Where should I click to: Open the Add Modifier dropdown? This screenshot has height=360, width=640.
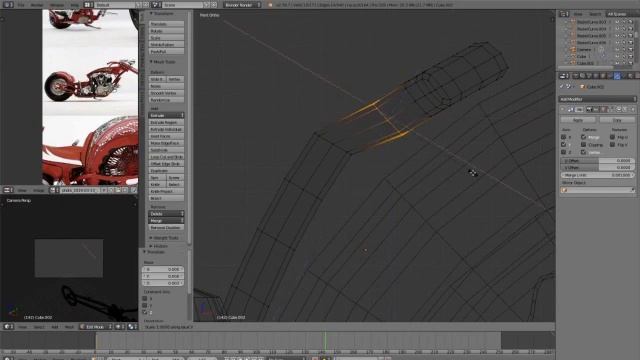(x=598, y=99)
